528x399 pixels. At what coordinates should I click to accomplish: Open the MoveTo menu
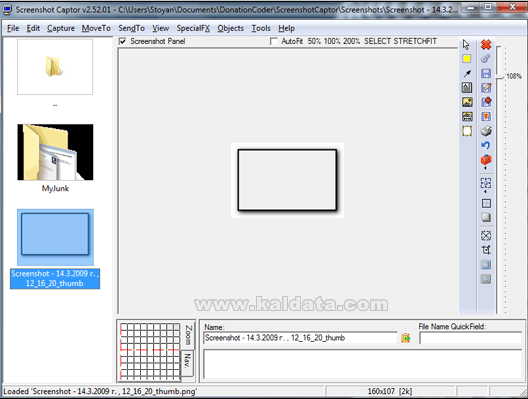pyautogui.click(x=96, y=28)
